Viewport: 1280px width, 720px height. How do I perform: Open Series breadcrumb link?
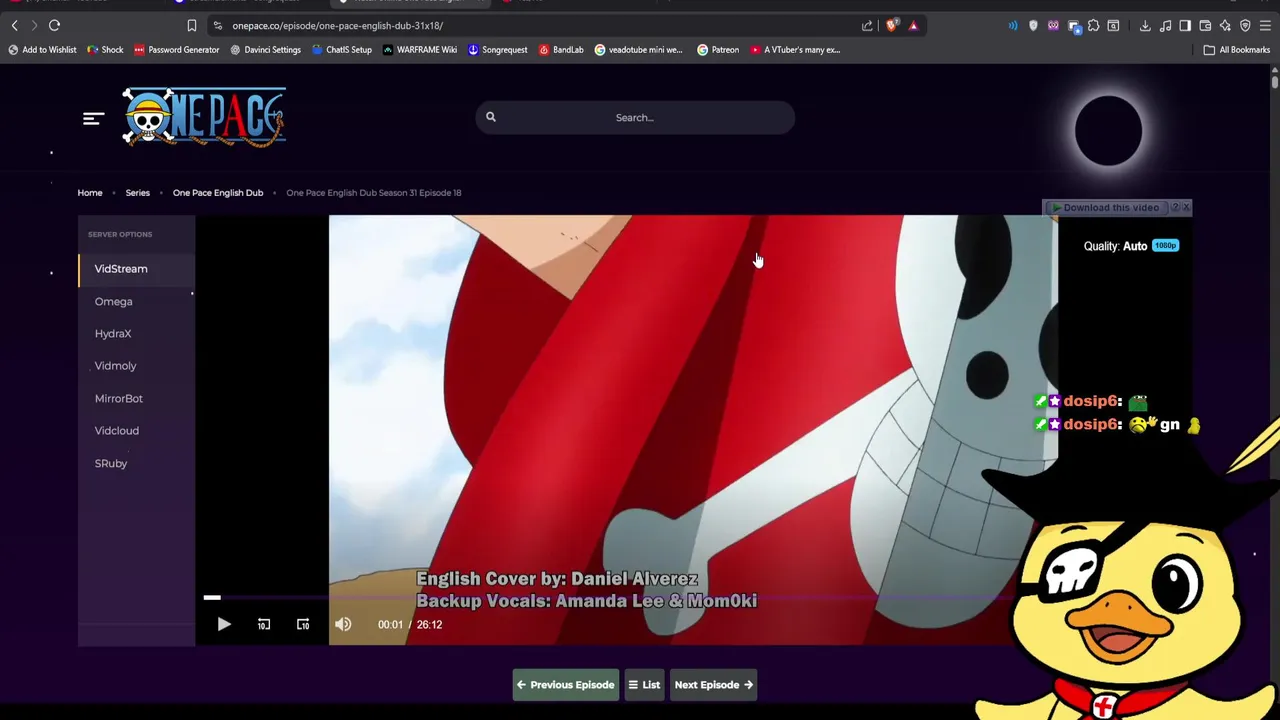pos(137,192)
